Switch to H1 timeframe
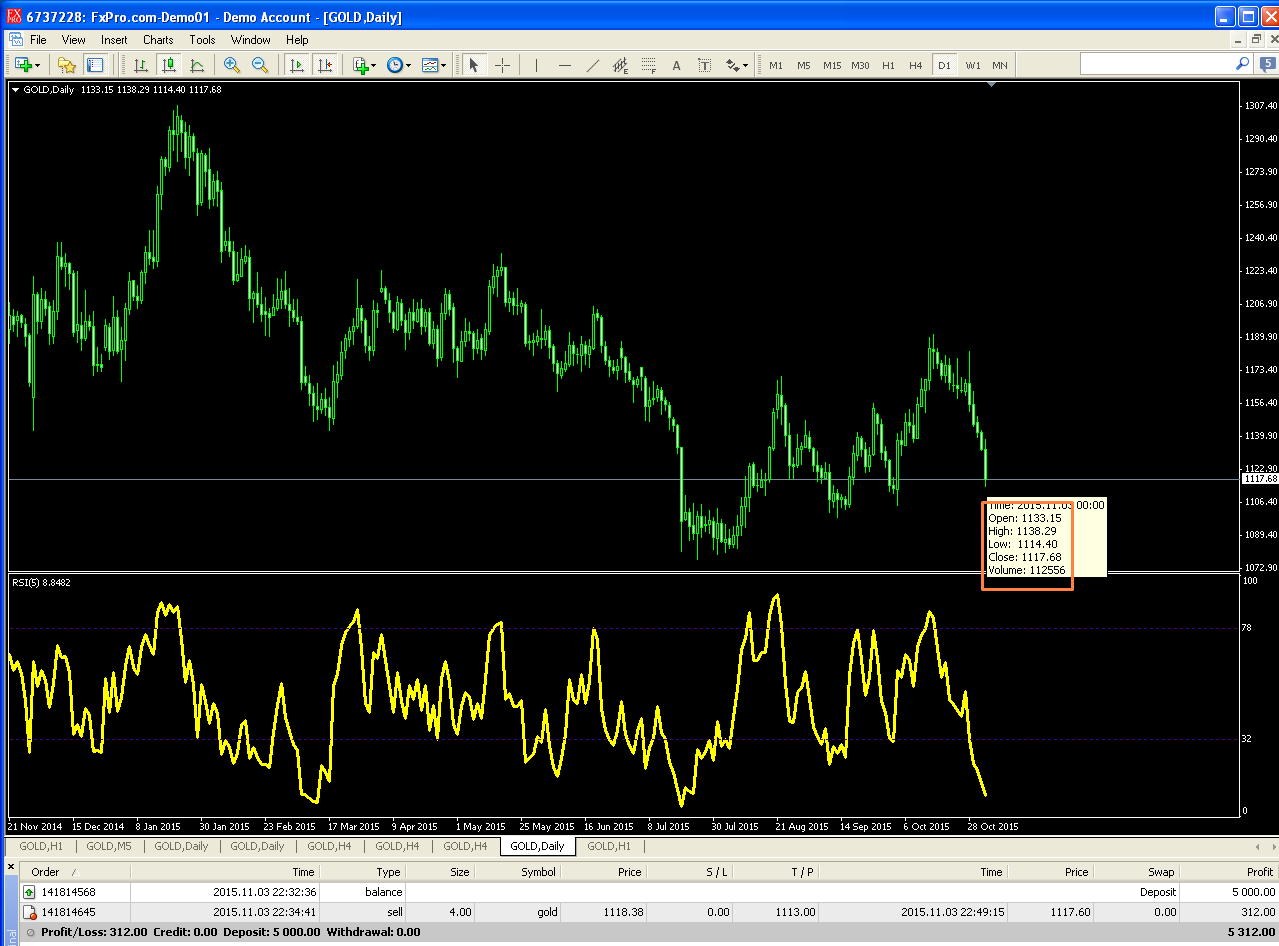 pos(888,65)
